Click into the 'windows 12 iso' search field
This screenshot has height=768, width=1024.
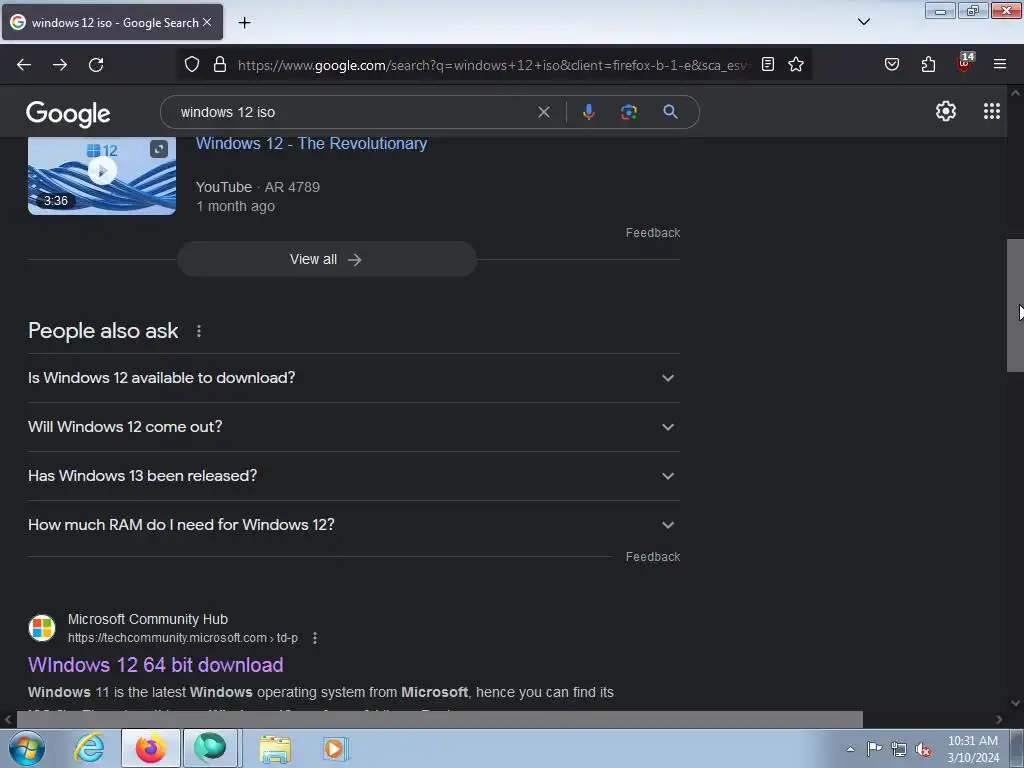(353, 112)
